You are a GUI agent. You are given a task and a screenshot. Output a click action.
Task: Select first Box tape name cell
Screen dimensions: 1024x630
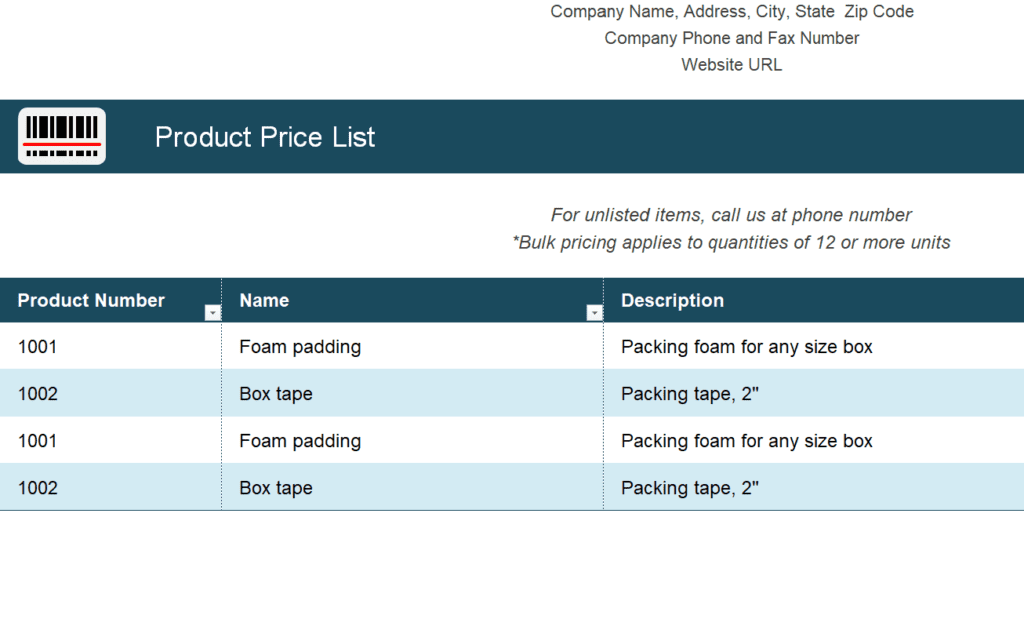click(x=412, y=394)
